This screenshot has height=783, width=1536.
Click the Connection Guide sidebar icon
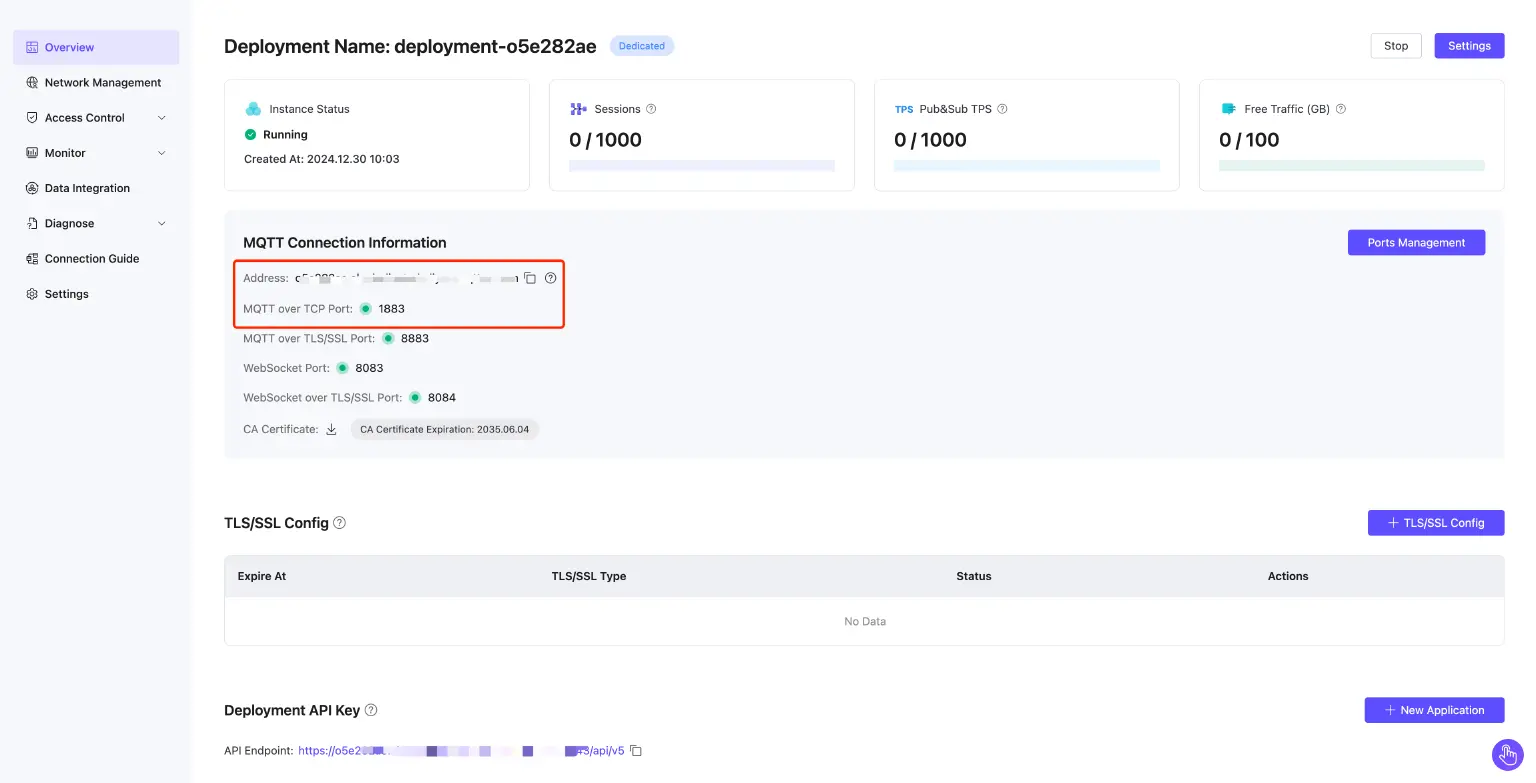34,258
